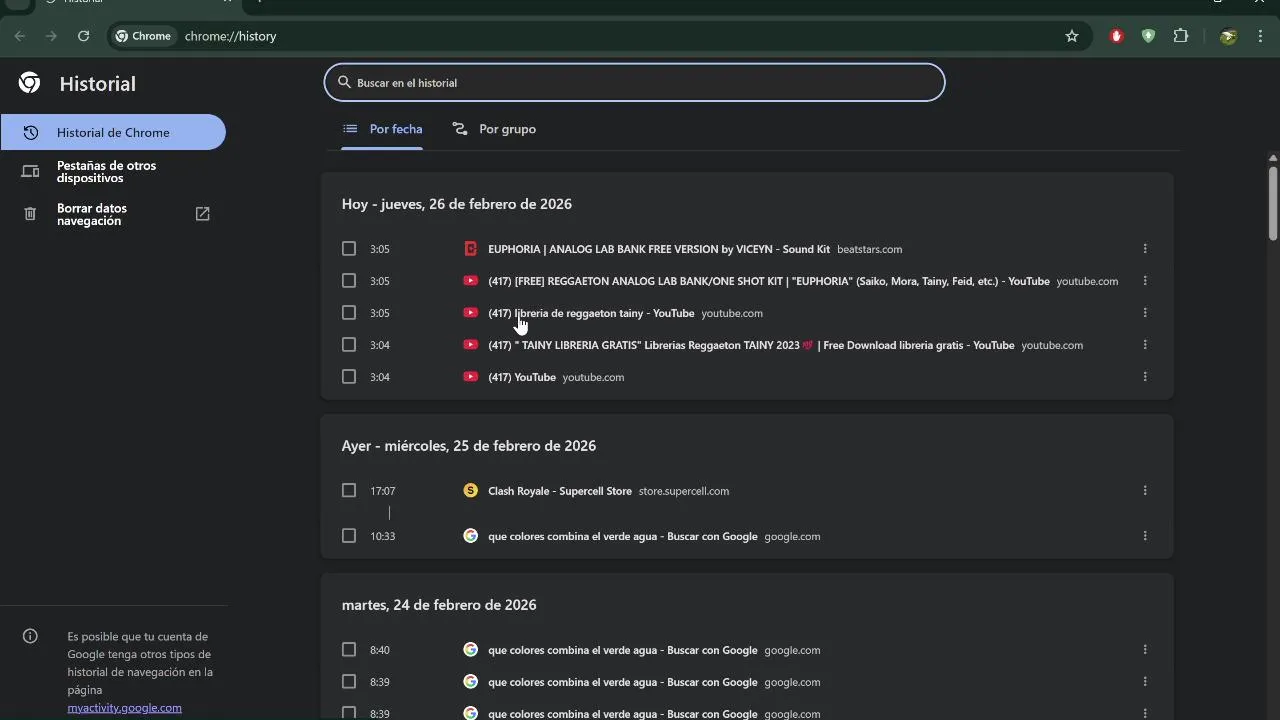The width and height of the screenshot is (1280, 720).
Task: Switch to the Por grupo tab
Action: point(495,129)
